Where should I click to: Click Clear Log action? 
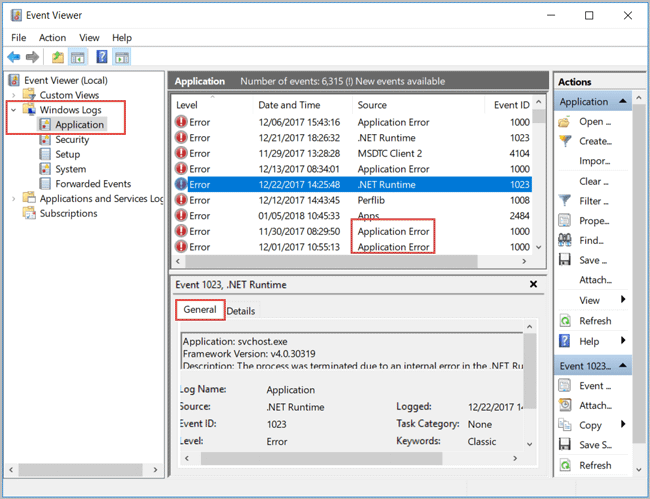click(x=594, y=181)
